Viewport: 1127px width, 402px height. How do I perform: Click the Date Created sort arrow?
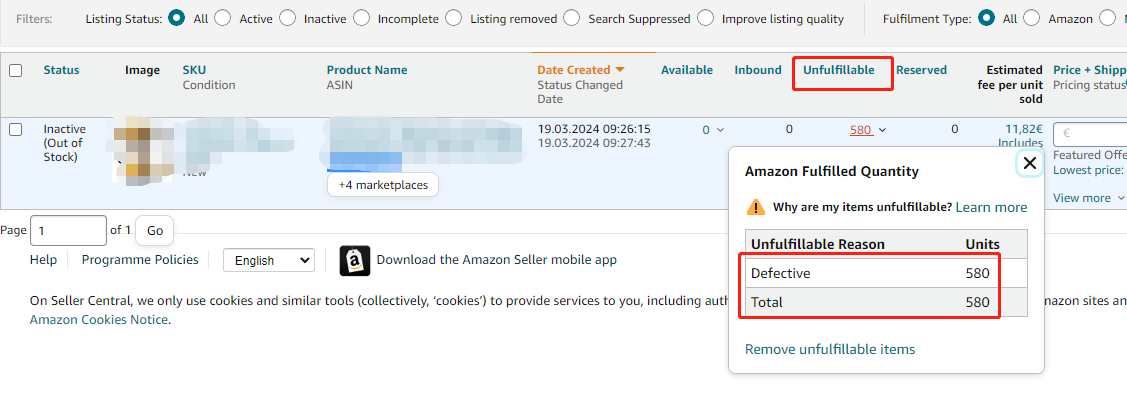click(x=620, y=70)
